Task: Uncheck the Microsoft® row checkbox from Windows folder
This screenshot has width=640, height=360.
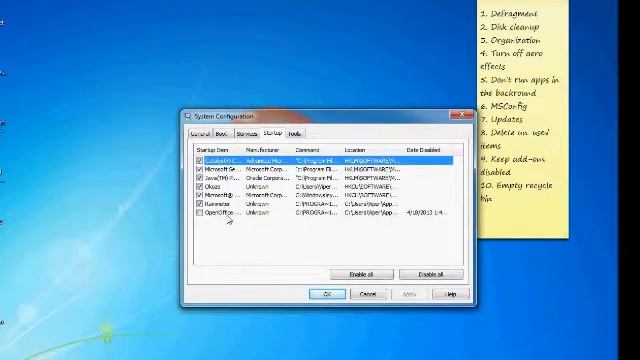Action: pos(199,195)
